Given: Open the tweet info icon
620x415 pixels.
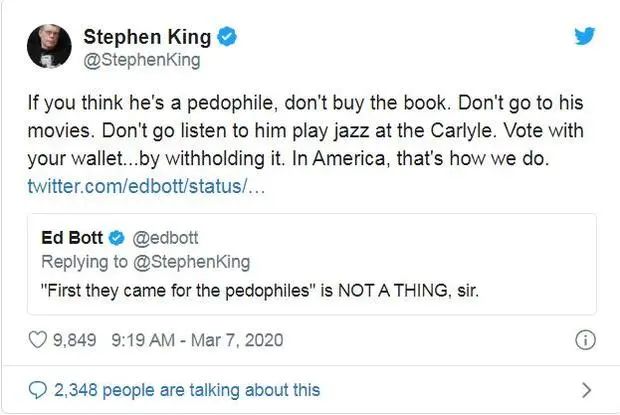Looking at the screenshot, I should [585, 340].
